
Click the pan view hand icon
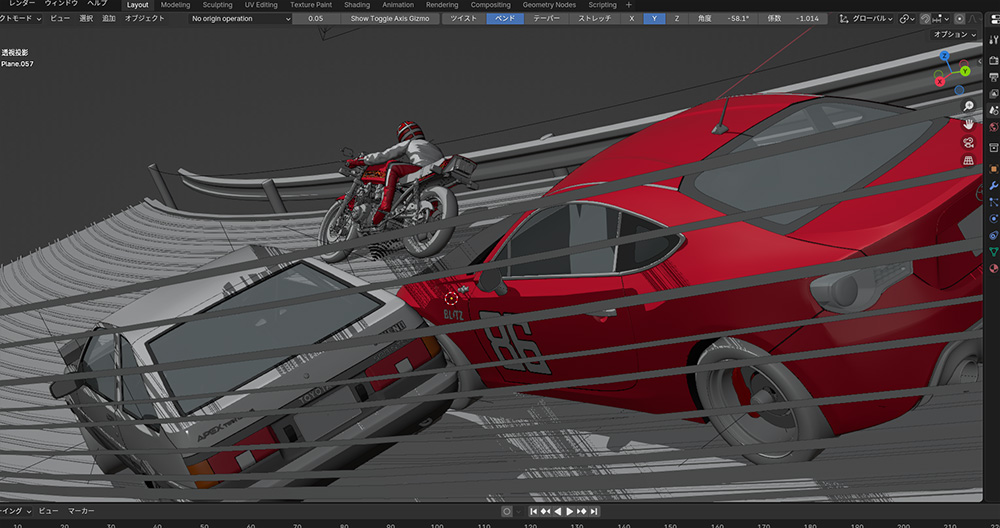tap(969, 124)
